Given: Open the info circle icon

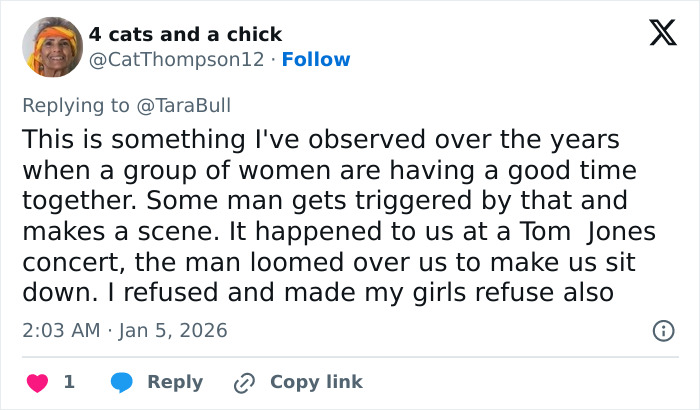Looking at the screenshot, I should point(663,330).
